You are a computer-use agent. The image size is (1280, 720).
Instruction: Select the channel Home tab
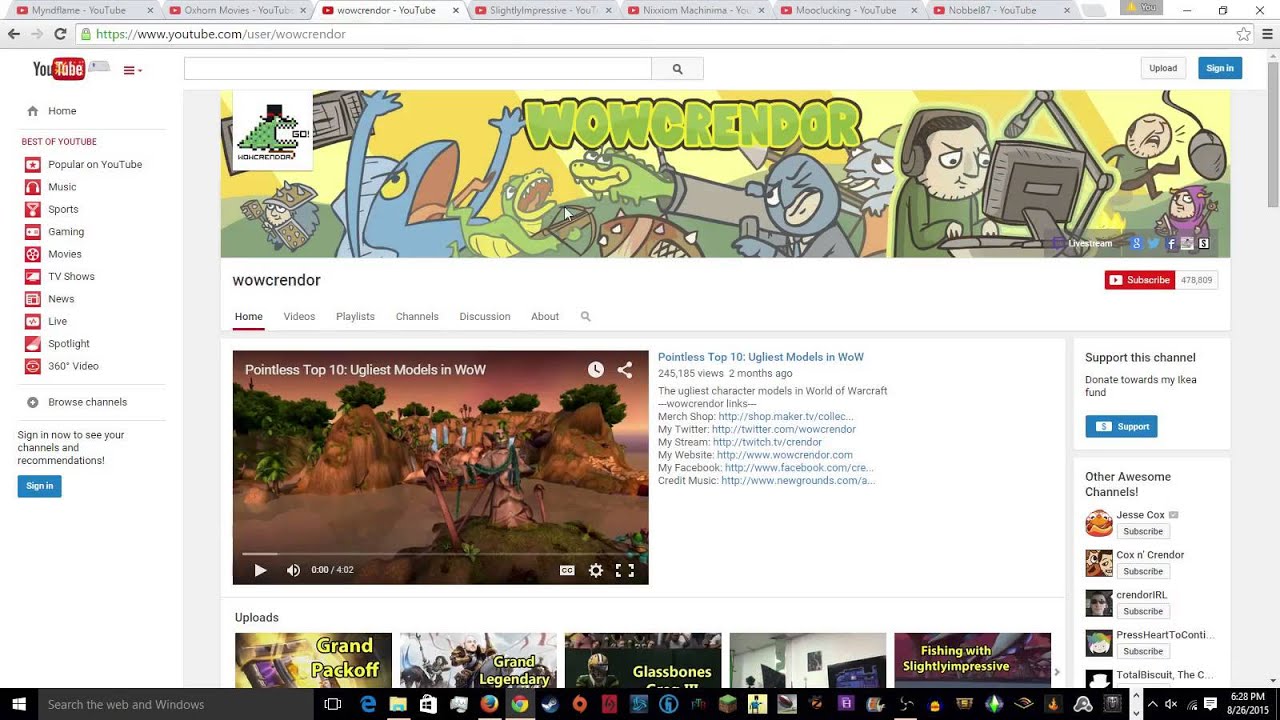pos(249,316)
